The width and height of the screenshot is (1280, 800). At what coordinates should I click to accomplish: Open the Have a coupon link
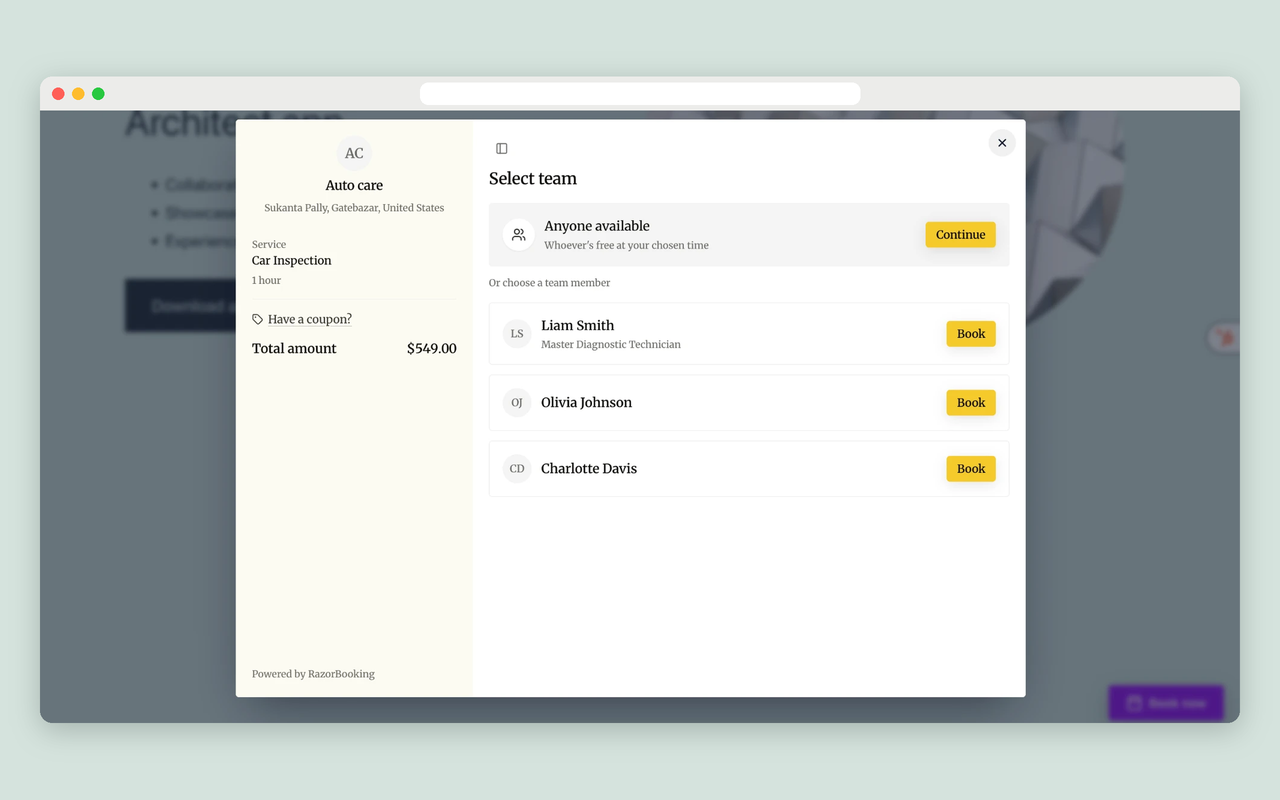tap(310, 319)
